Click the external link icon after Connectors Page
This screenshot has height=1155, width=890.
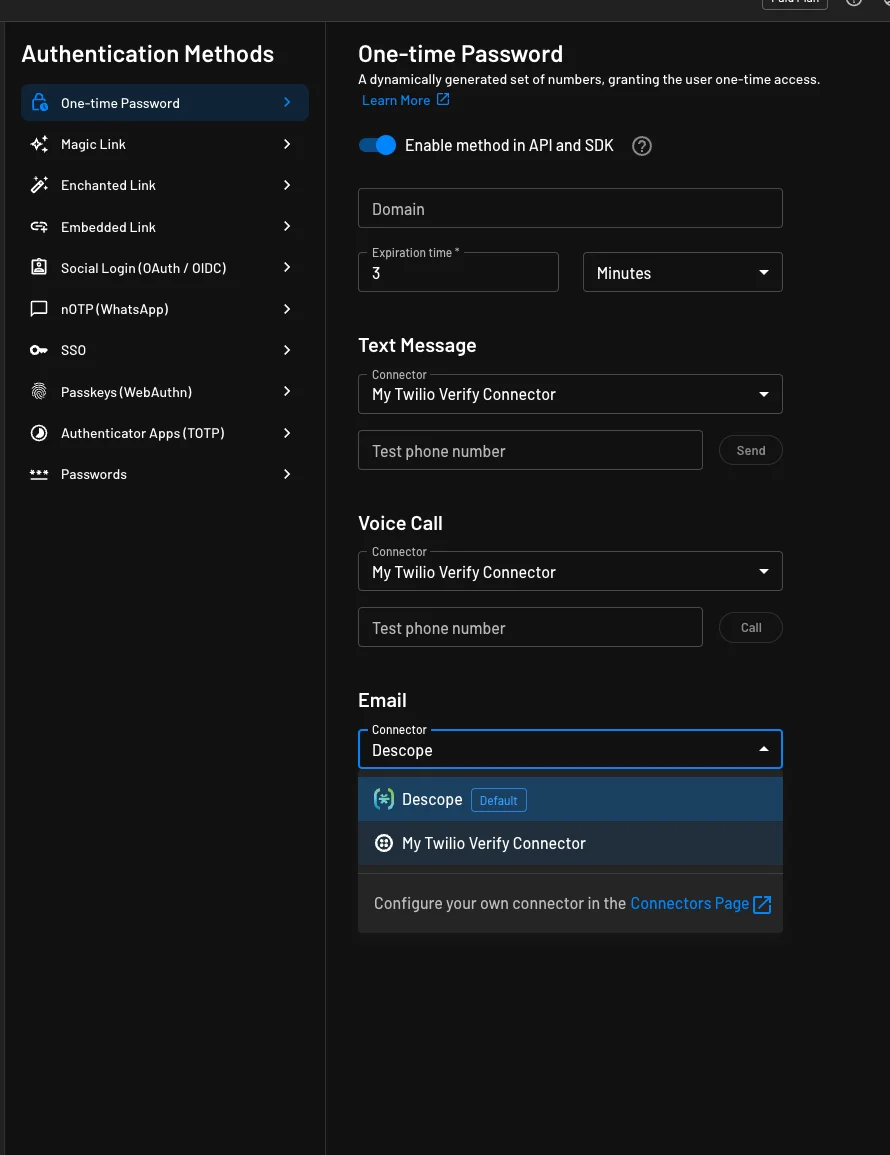[763, 904]
